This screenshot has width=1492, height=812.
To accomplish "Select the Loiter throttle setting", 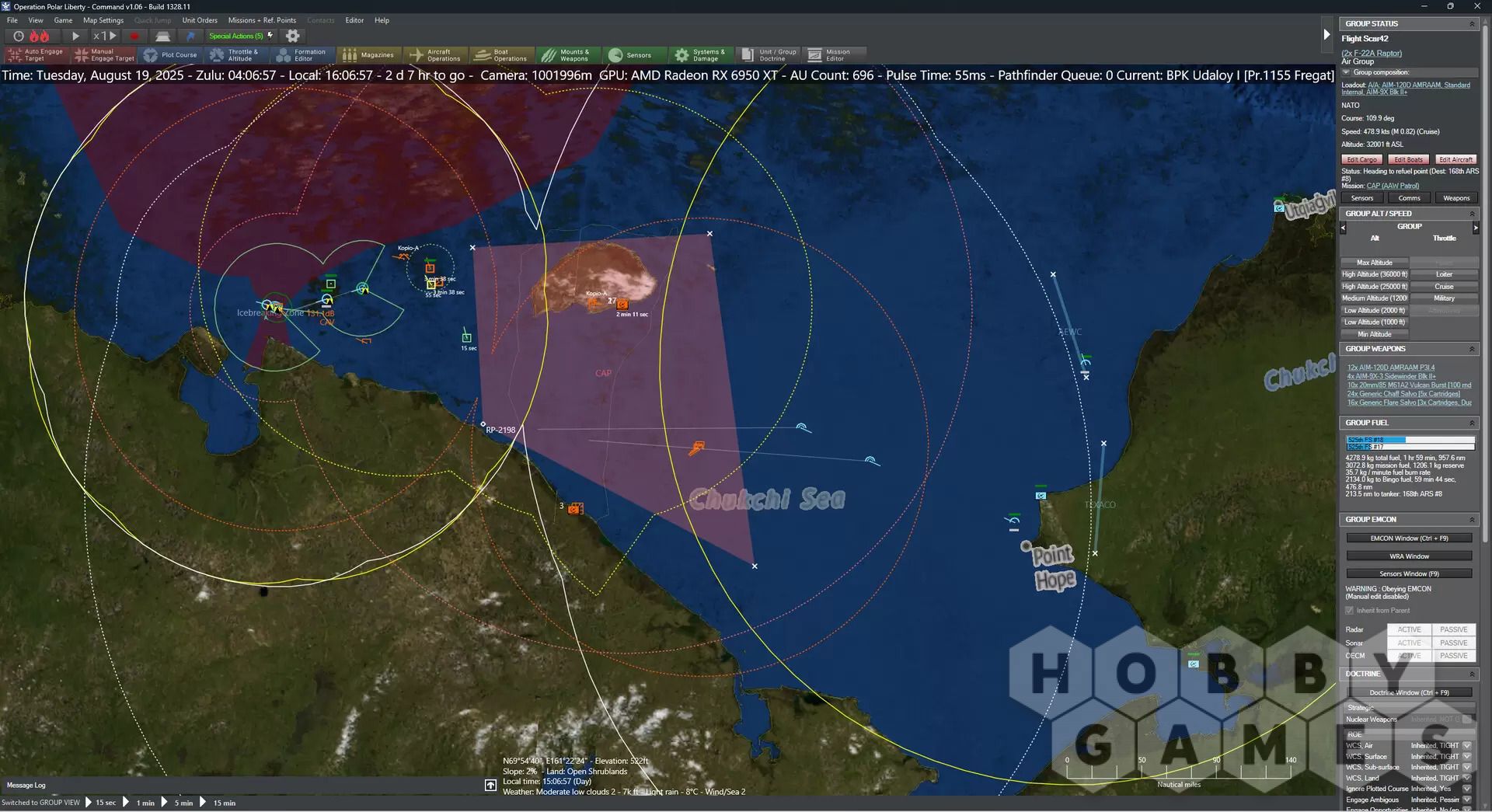I will pos(1444,274).
